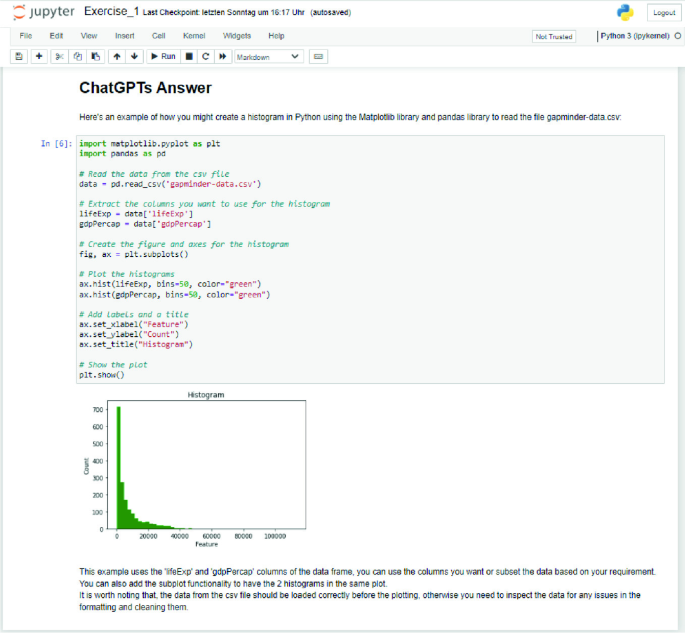Viewport: 685px width, 633px height.
Task: Click the Not Trusted button
Action: [554, 37]
